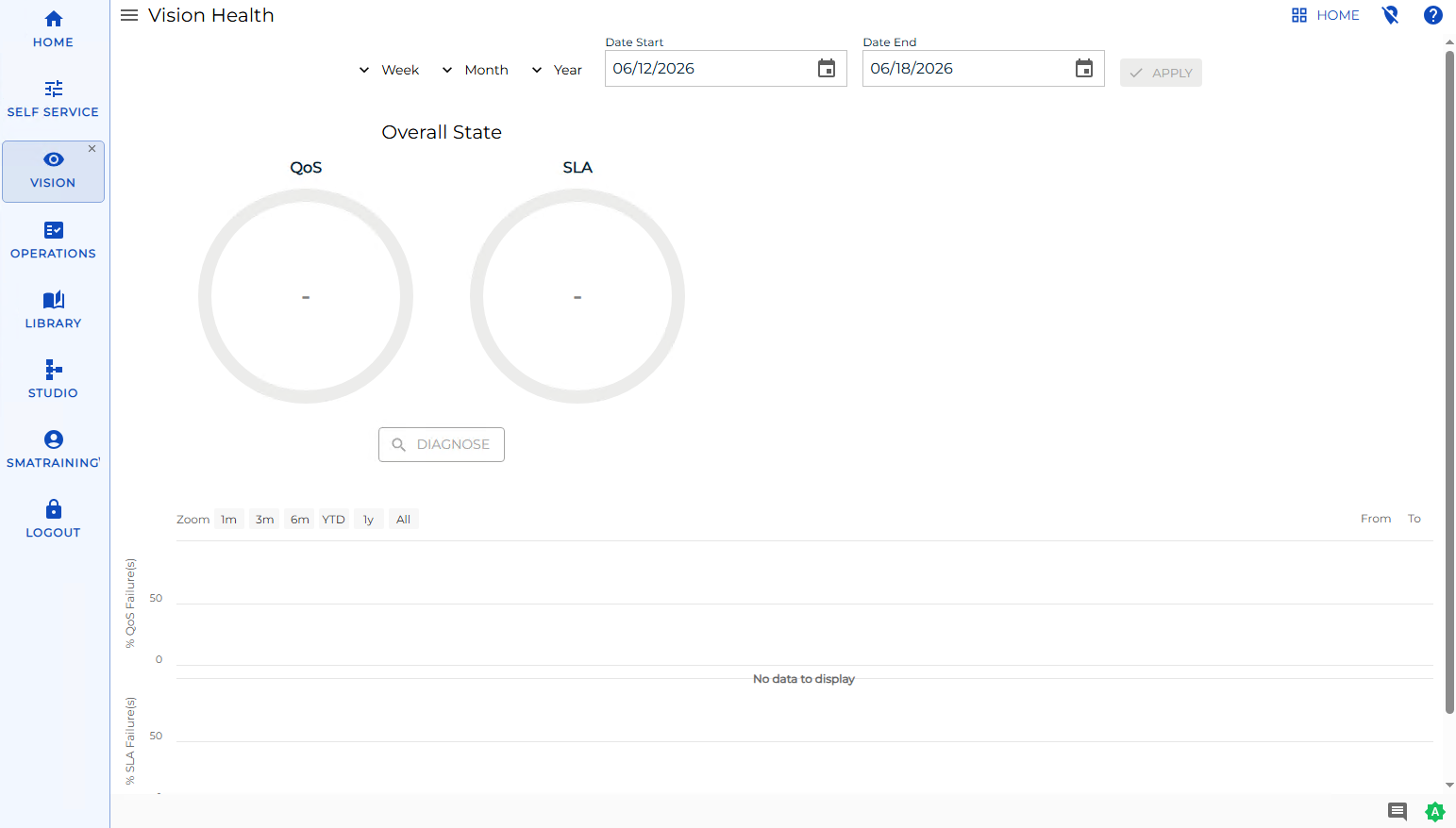
Task: Click the chart From date label
Action: click(1376, 519)
